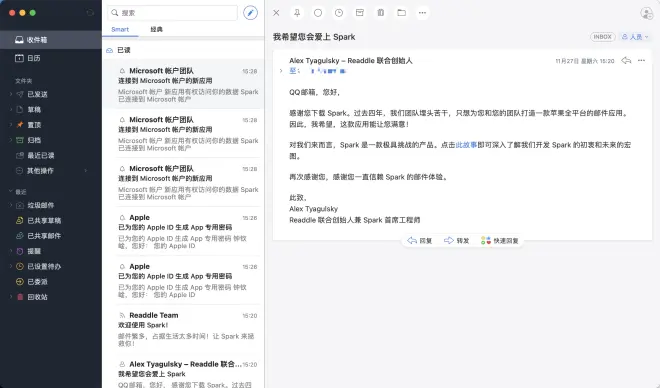Archive the email using archive box icon
This screenshot has height=388, width=660.
[x=360, y=13]
